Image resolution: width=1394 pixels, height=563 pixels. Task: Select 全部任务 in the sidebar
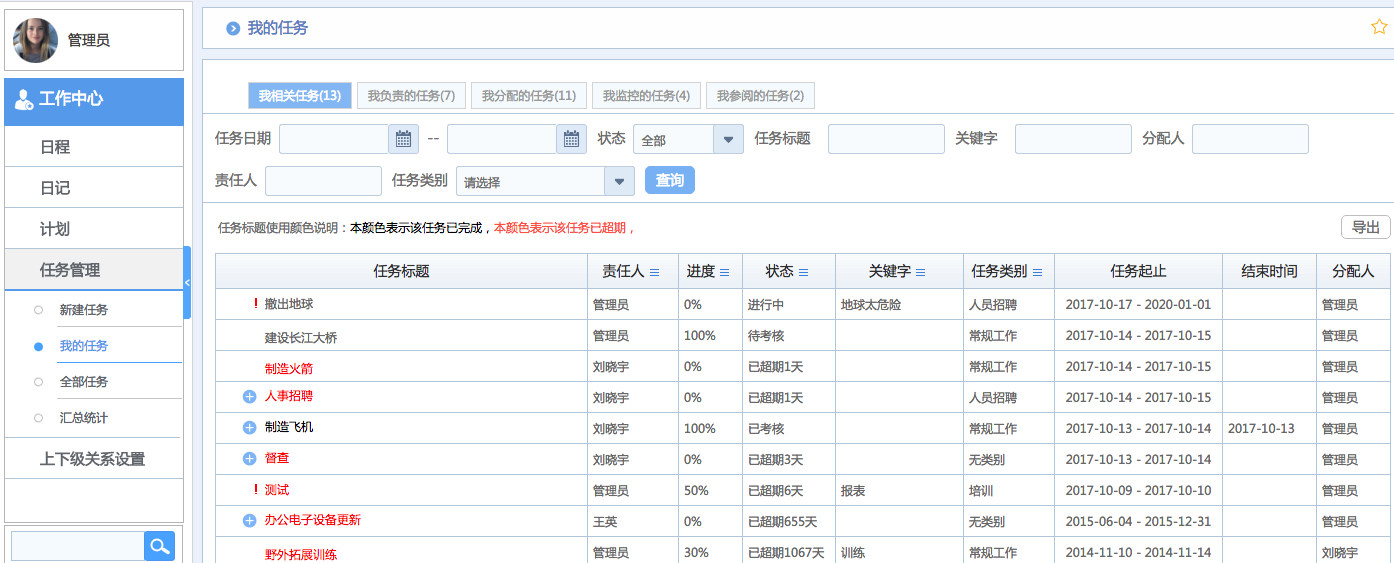(x=84, y=382)
